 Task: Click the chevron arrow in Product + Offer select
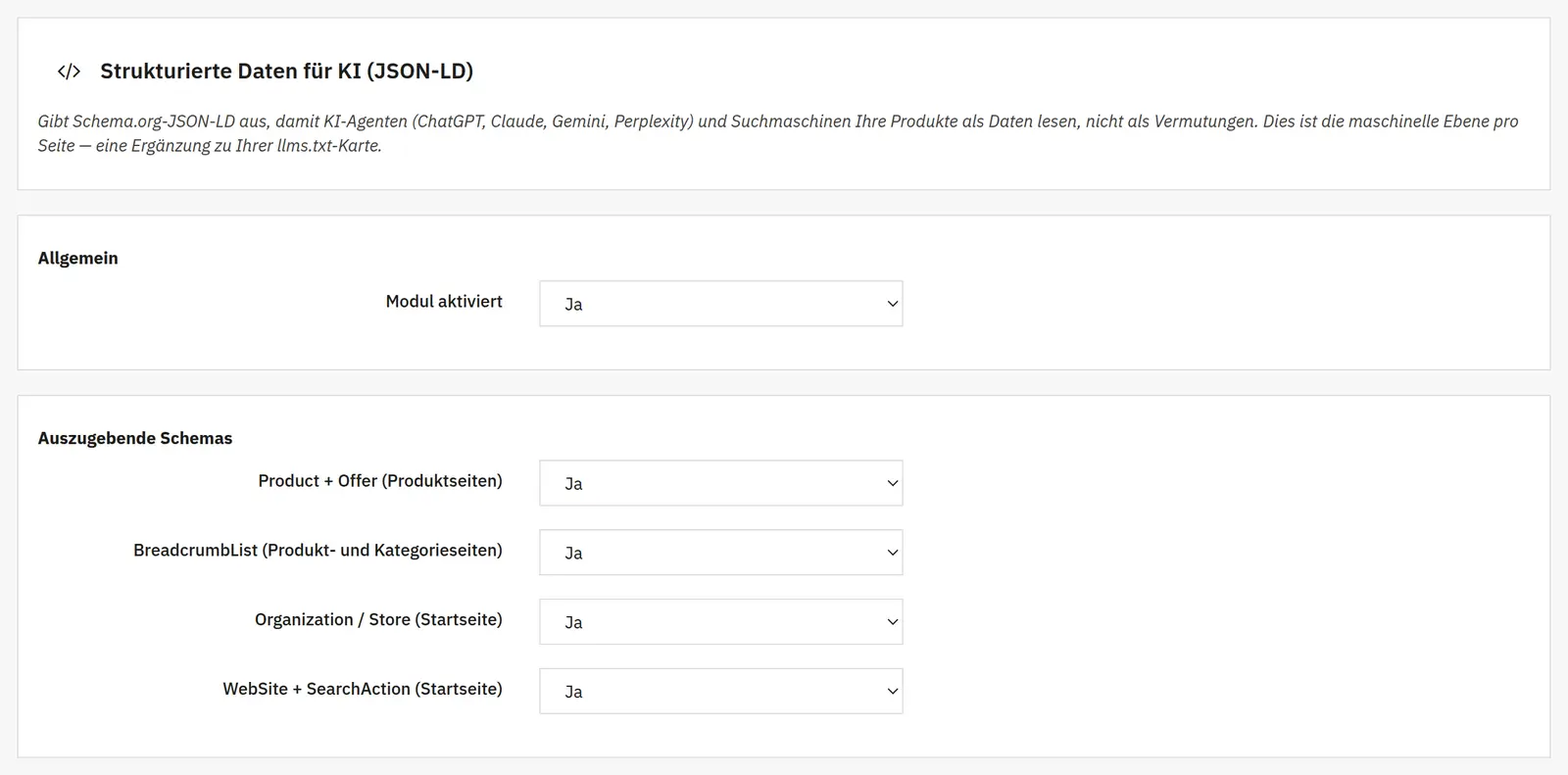coord(892,483)
